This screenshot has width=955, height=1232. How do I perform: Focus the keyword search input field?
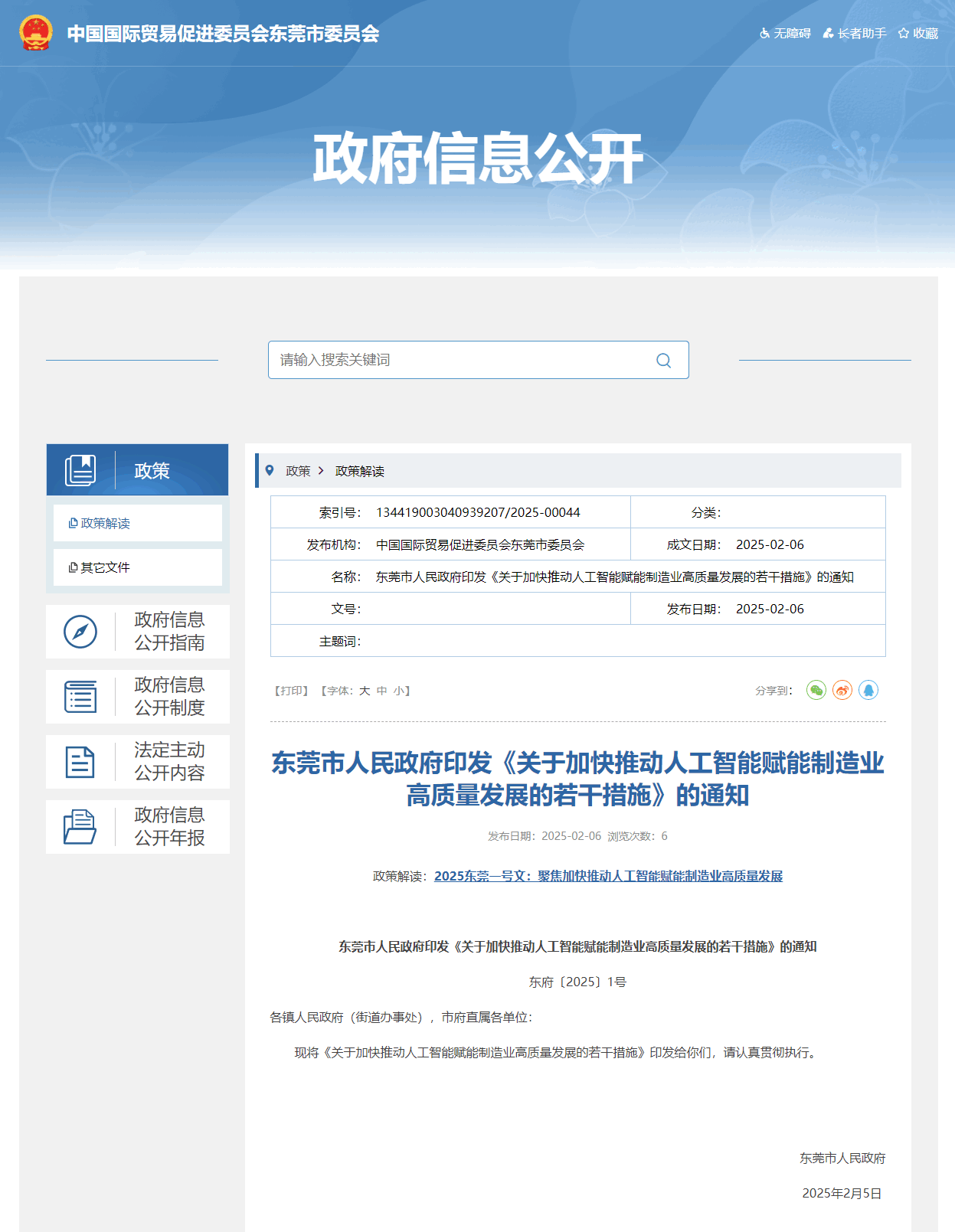[460, 360]
